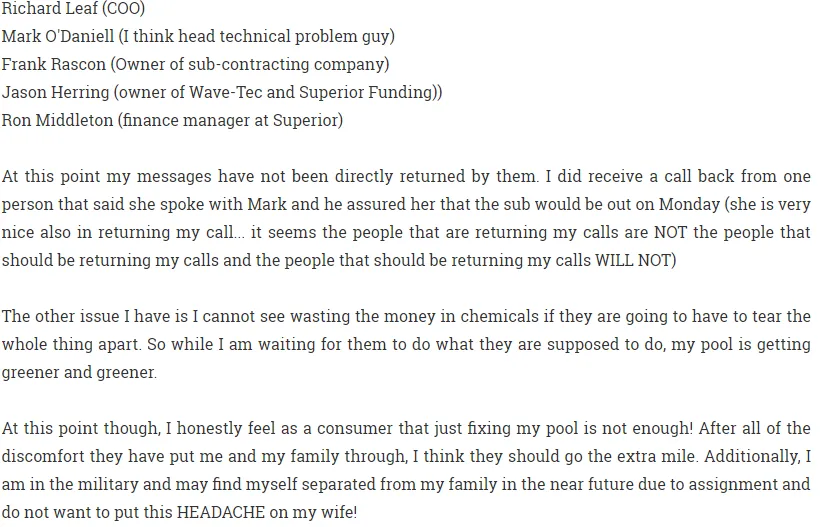The width and height of the screenshot is (825, 527).
Task: Click the paragraph starting 'At this point my messages'
Action: point(406,218)
